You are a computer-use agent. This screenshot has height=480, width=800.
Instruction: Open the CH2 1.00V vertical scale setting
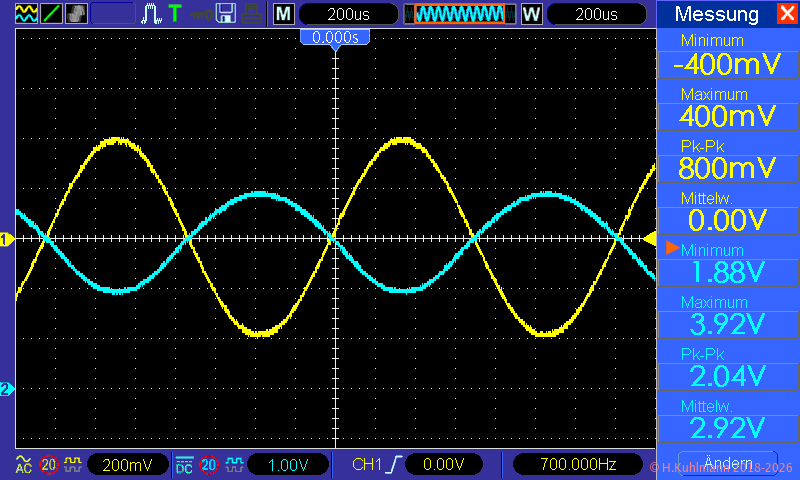[x=286, y=464]
